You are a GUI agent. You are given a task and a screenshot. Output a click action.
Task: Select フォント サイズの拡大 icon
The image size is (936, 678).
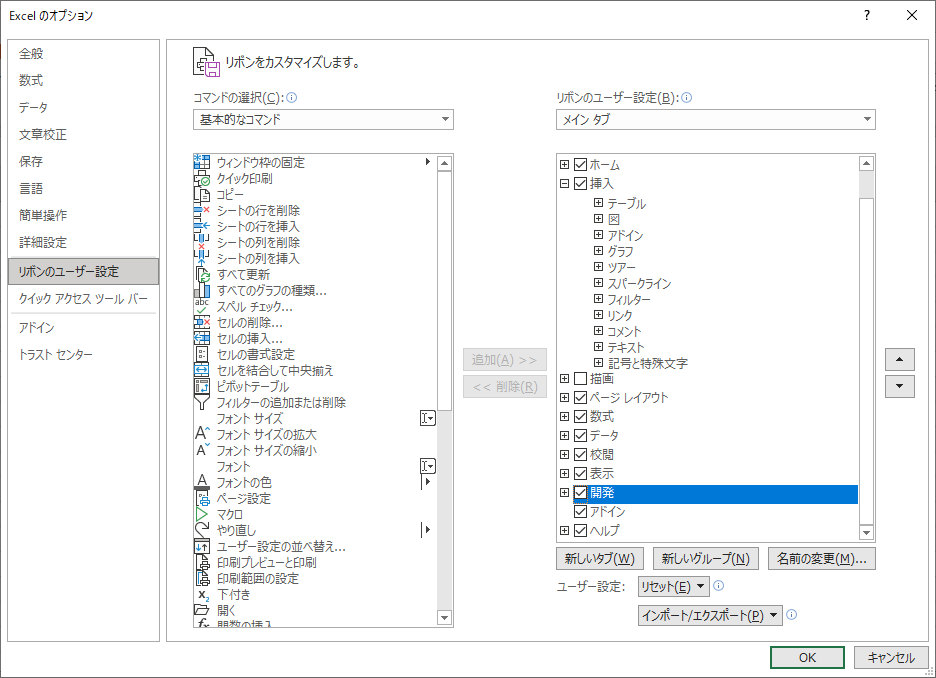tap(202, 434)
